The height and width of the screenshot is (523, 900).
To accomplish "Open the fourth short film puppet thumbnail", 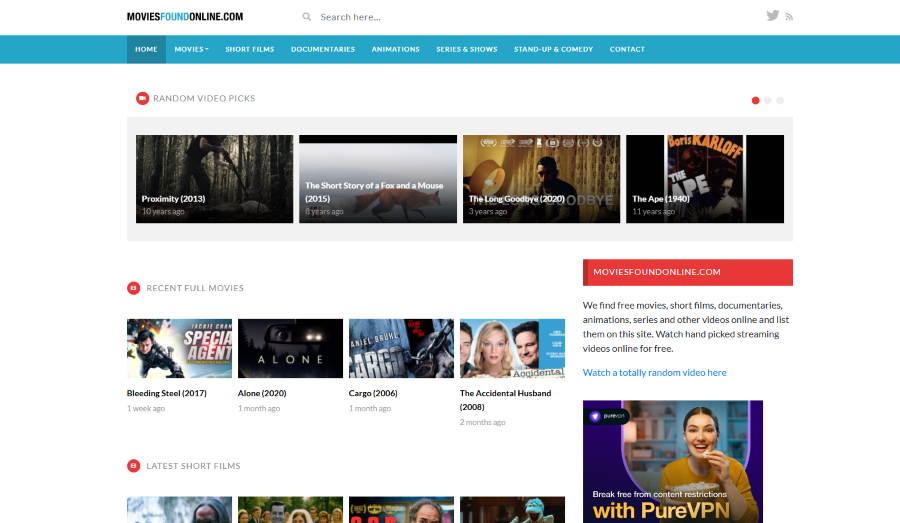I will 512,510.
